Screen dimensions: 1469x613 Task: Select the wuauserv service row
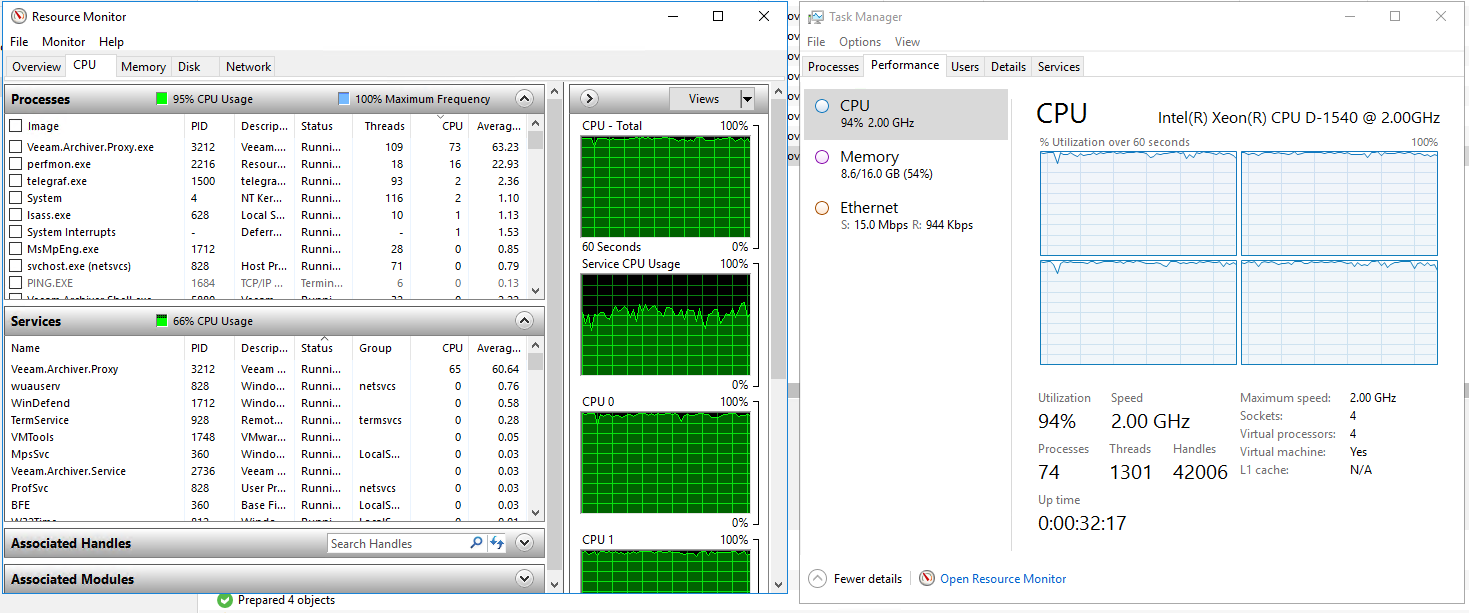267,386
